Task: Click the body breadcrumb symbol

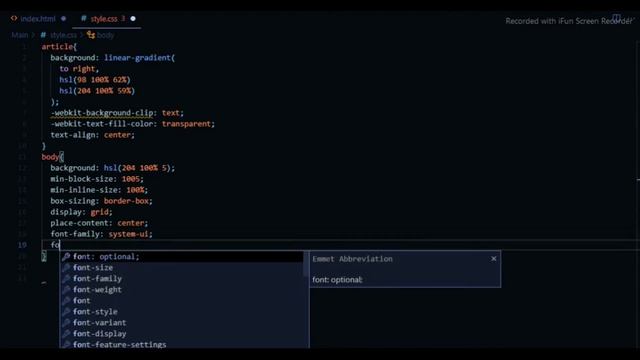Action: [105, 35]
